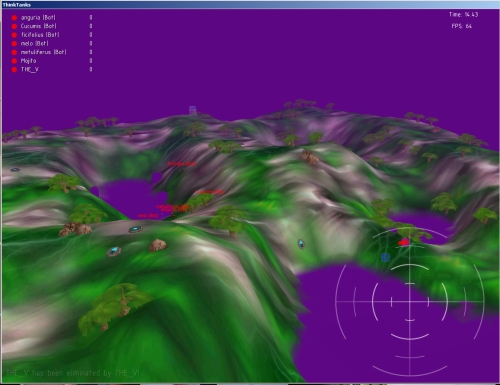Click the Time readout
This screenshot has width=500, height=385.
point(463,15)
